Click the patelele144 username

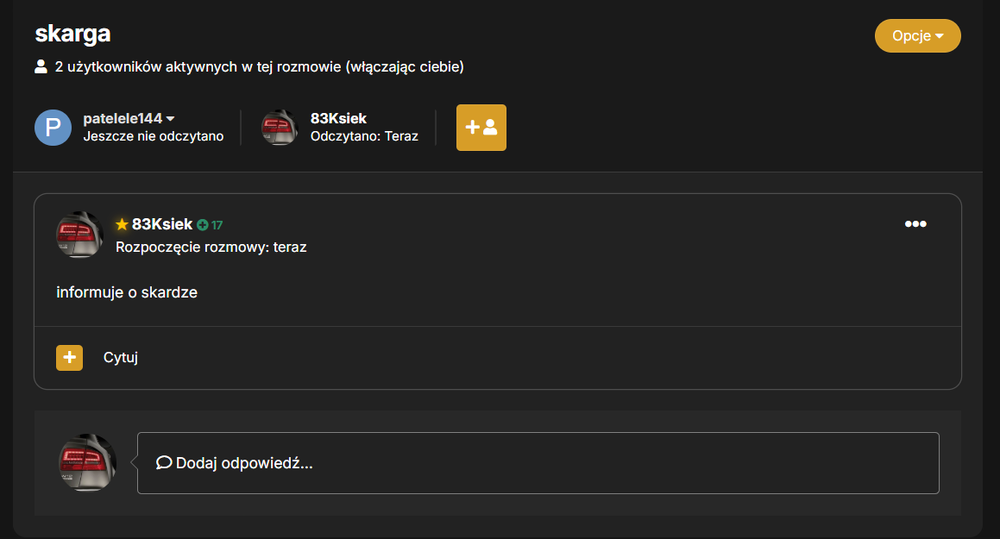coord(122,119)
